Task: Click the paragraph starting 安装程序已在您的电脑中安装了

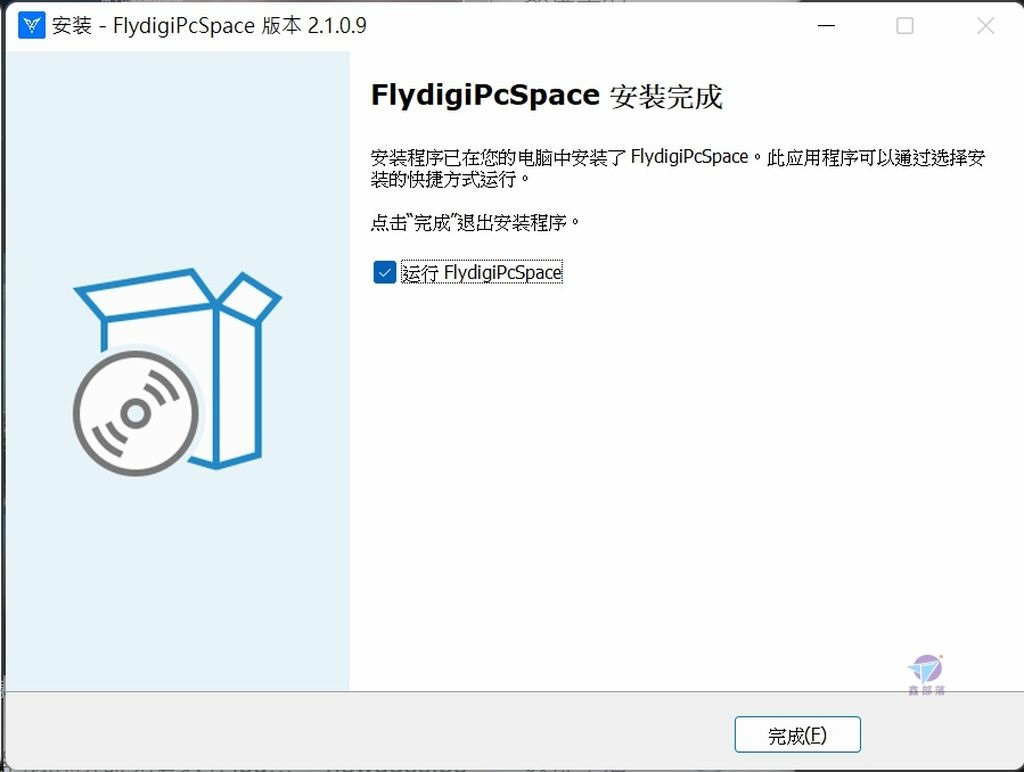Action: tap(677, 168)
